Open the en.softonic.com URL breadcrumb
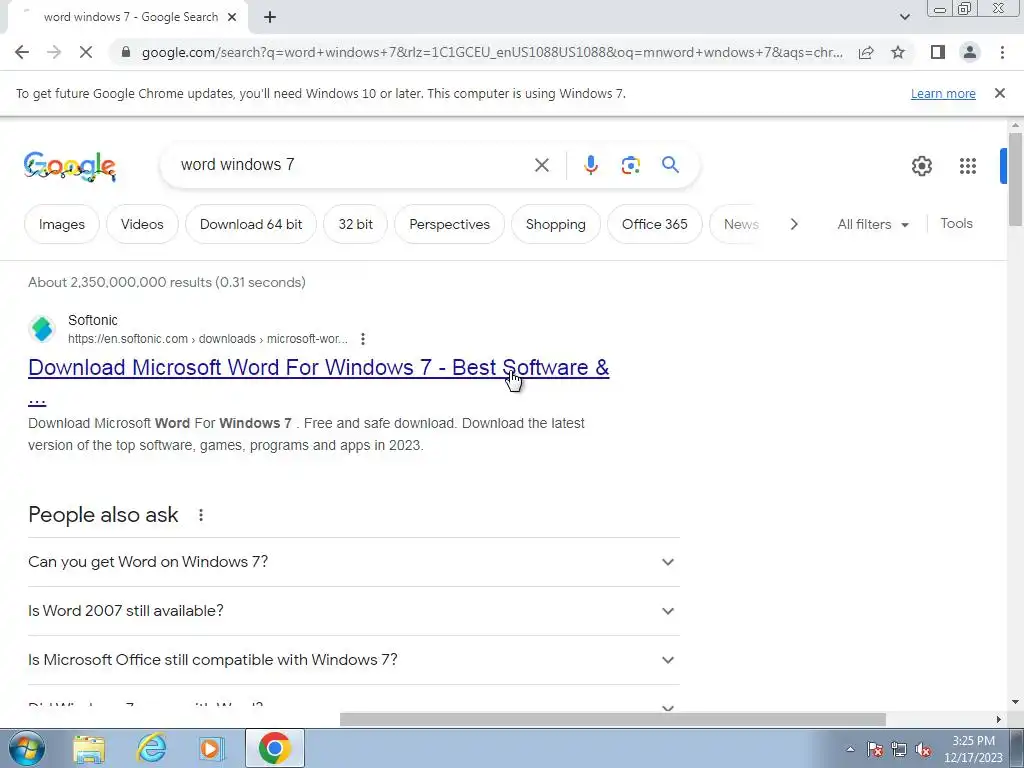1024x768 pixels. click(208, 339)
